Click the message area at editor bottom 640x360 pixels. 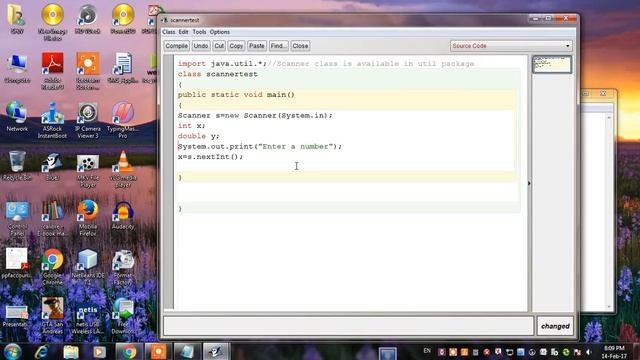coord(349,326)
